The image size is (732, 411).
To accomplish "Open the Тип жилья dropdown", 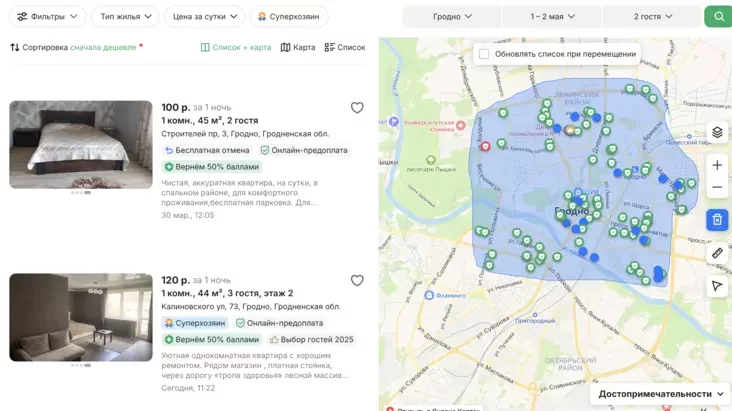I will (x=125, y=17).
